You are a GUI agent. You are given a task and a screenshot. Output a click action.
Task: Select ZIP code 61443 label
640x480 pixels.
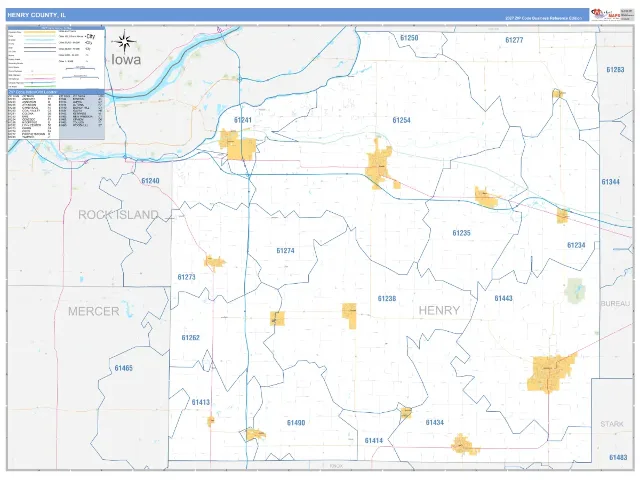click(503, 298)
